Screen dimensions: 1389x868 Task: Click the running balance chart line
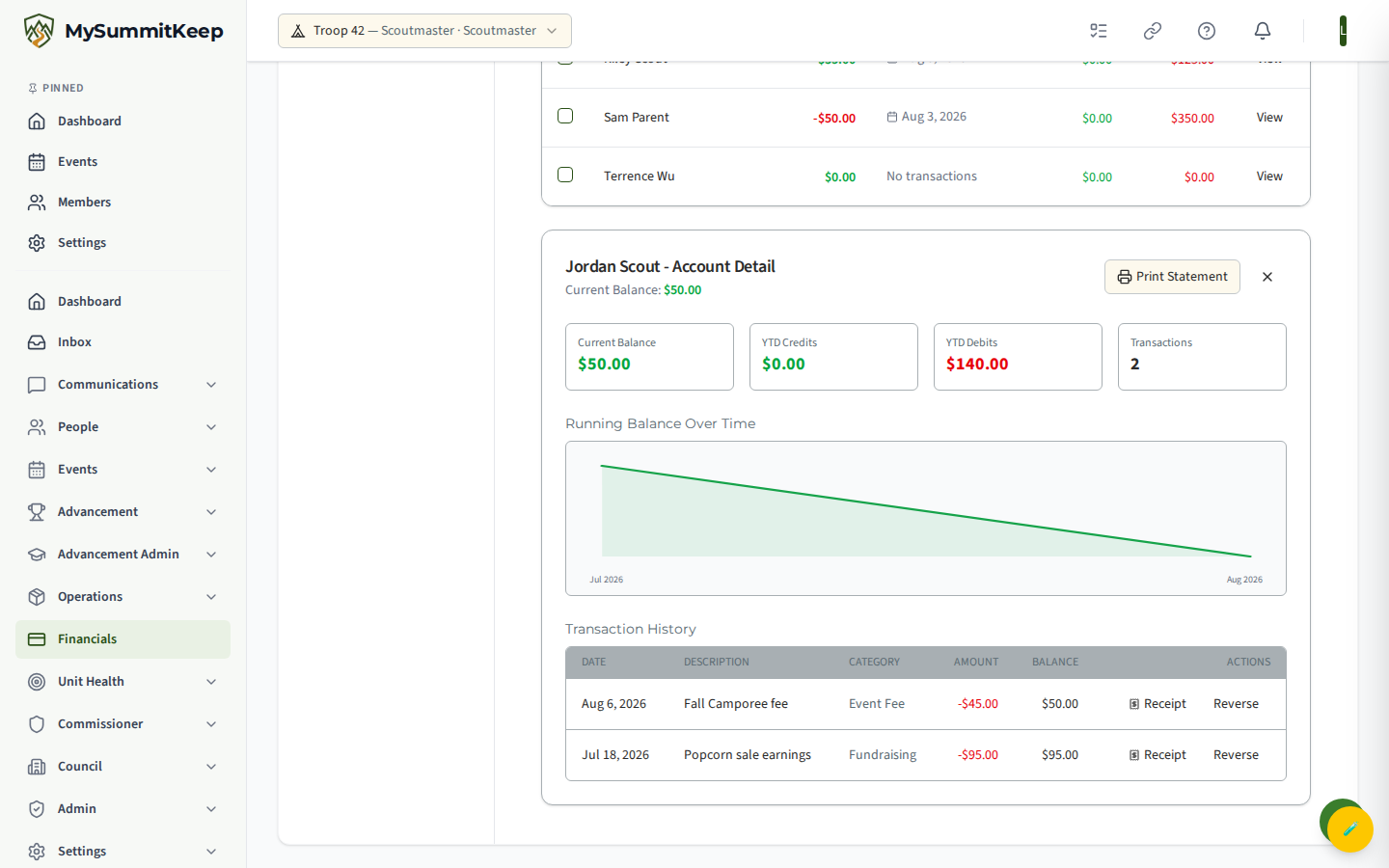point(926,511)
